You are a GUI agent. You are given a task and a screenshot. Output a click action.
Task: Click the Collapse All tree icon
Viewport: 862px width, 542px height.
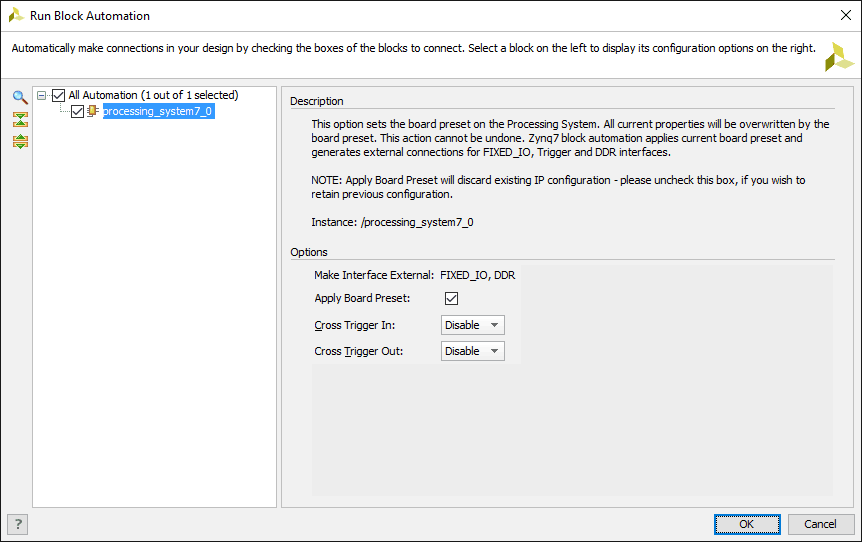coord(20,119)
